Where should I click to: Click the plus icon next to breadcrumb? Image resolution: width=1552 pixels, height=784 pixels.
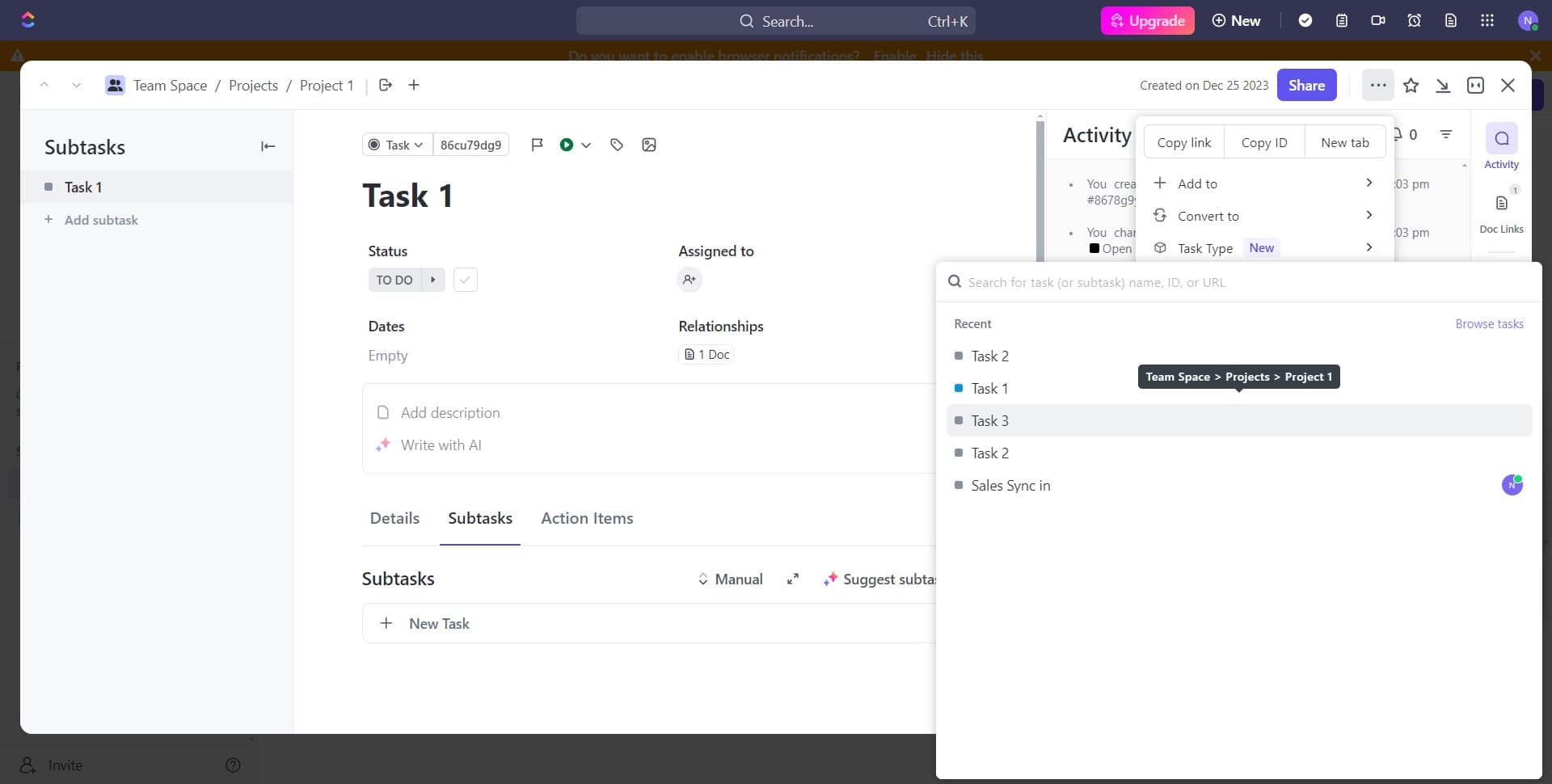pyautogui.click(x=414, y=85)
